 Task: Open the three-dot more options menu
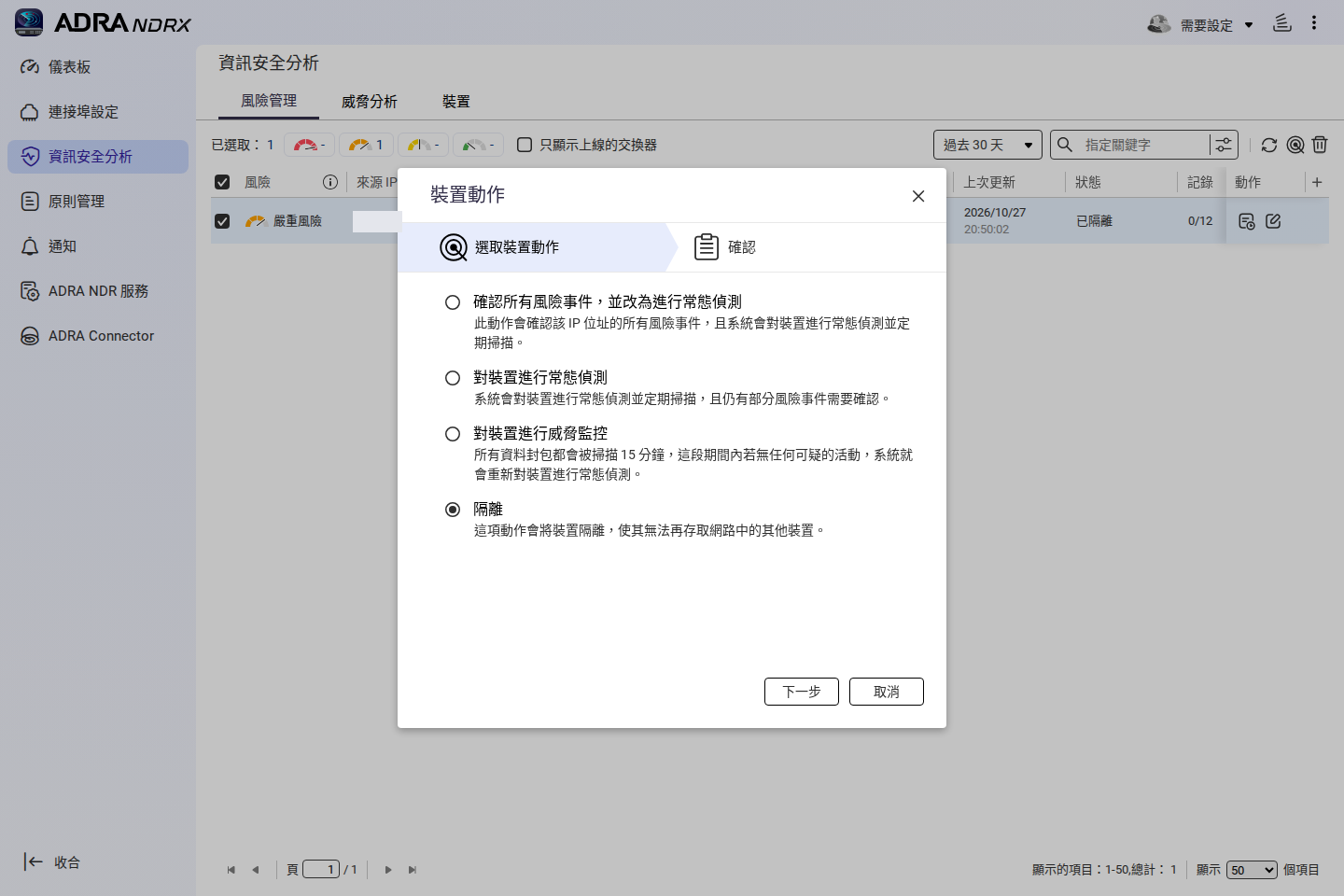pos(1314,23)
